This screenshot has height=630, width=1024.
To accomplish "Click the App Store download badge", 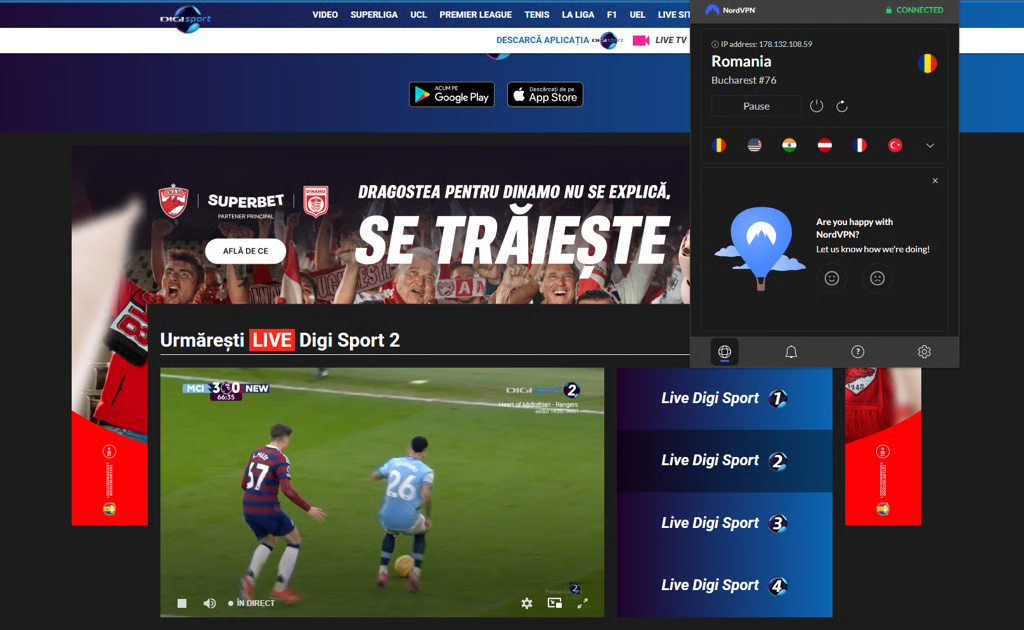I will pyautogui.click(x=545, y=95).
